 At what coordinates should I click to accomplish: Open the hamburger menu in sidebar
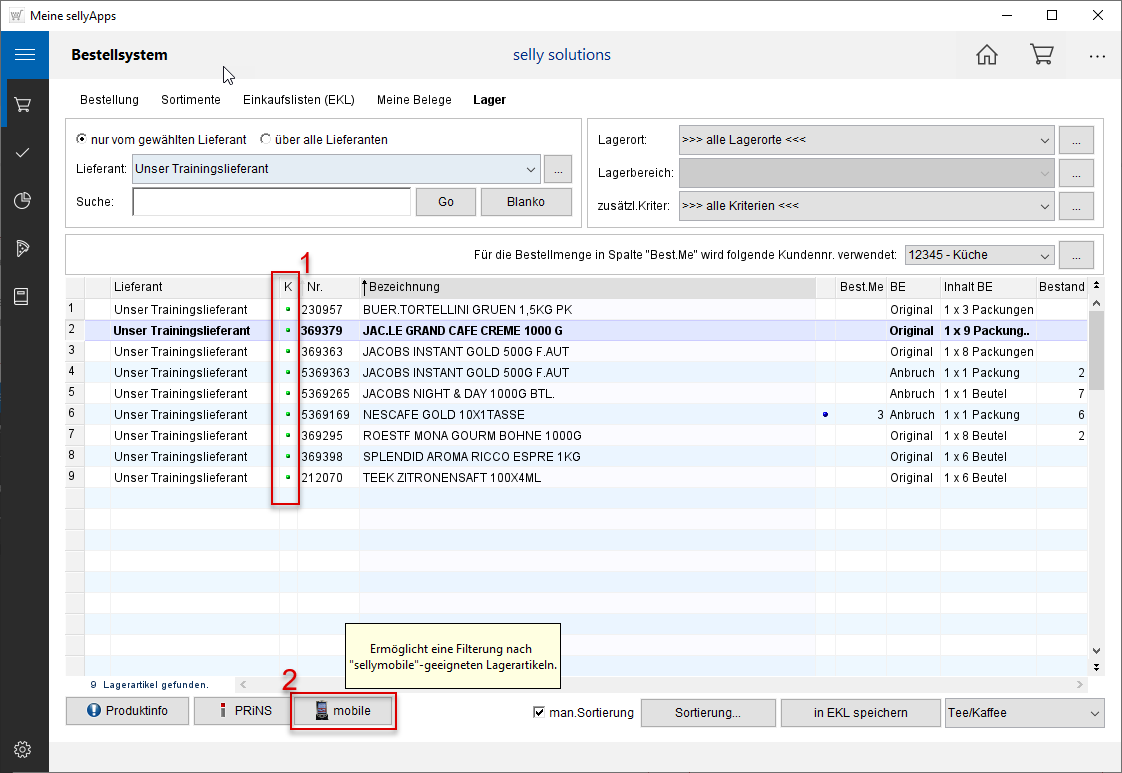pyautogui.click(x=25, y=55)
